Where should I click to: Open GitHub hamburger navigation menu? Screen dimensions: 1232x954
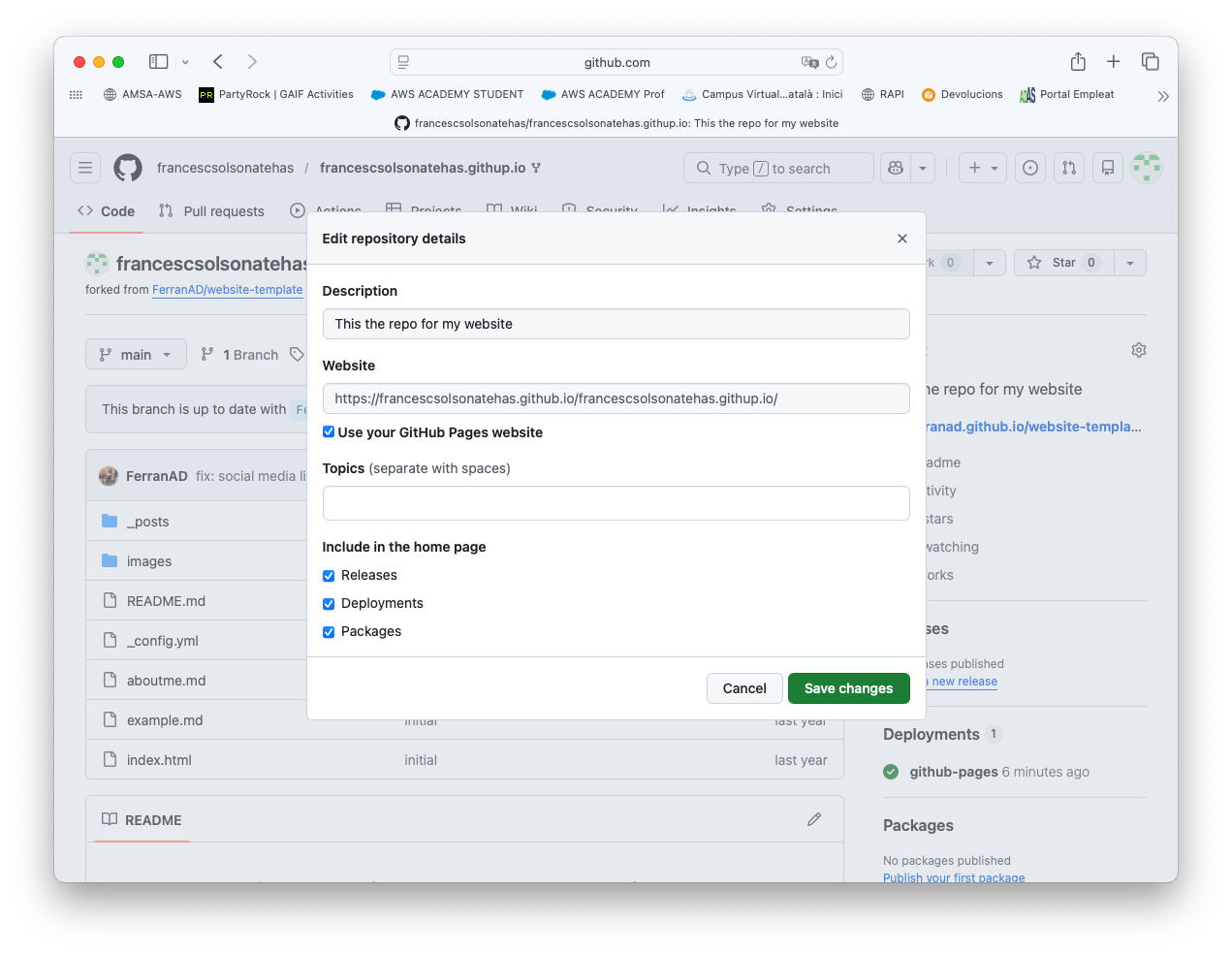pyautogui.click(x=85, y=168)
